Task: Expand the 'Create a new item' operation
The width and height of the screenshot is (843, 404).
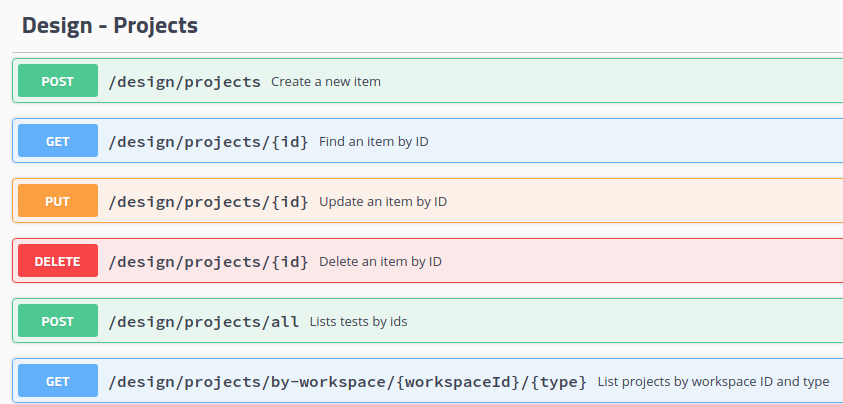Action: pyautogui.click(x=326, y=81)
